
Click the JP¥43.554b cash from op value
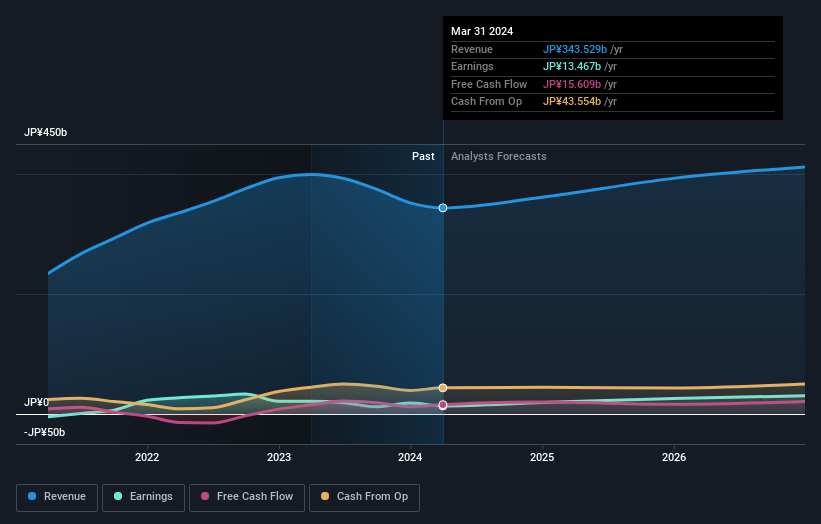click(x=572, y=102)
